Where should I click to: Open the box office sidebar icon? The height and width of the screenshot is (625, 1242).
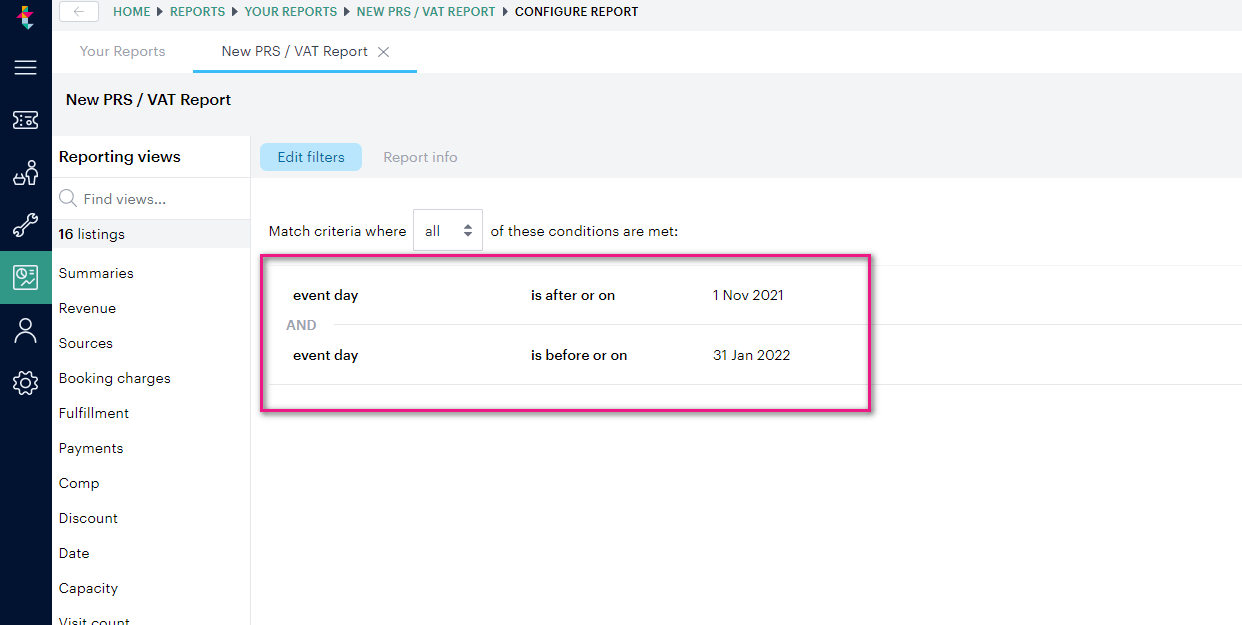coord(25,172)
